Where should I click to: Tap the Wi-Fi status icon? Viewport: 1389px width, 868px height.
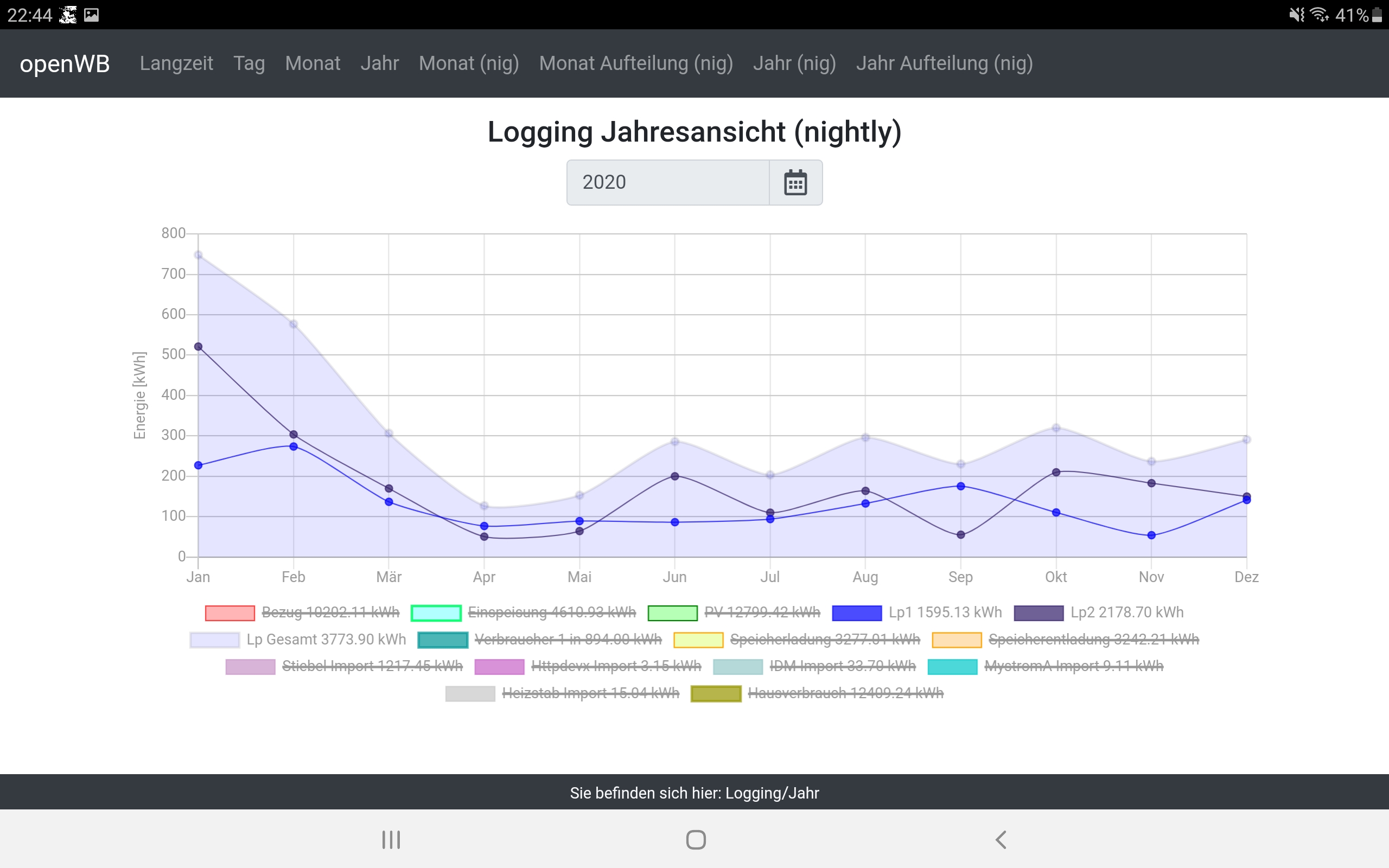pyautogui.click(x=1320, y=14)
